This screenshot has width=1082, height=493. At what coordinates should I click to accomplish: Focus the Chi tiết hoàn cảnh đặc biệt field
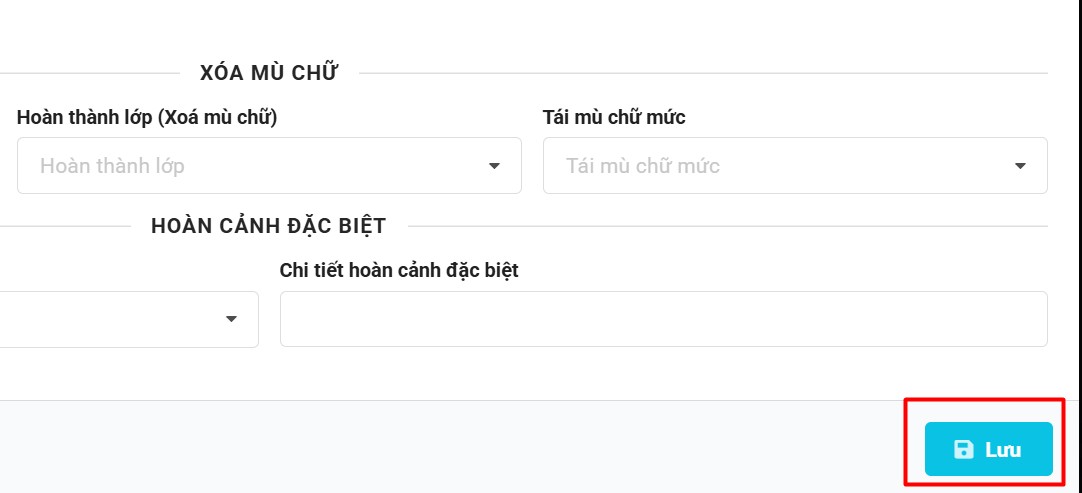click(663, 319)
